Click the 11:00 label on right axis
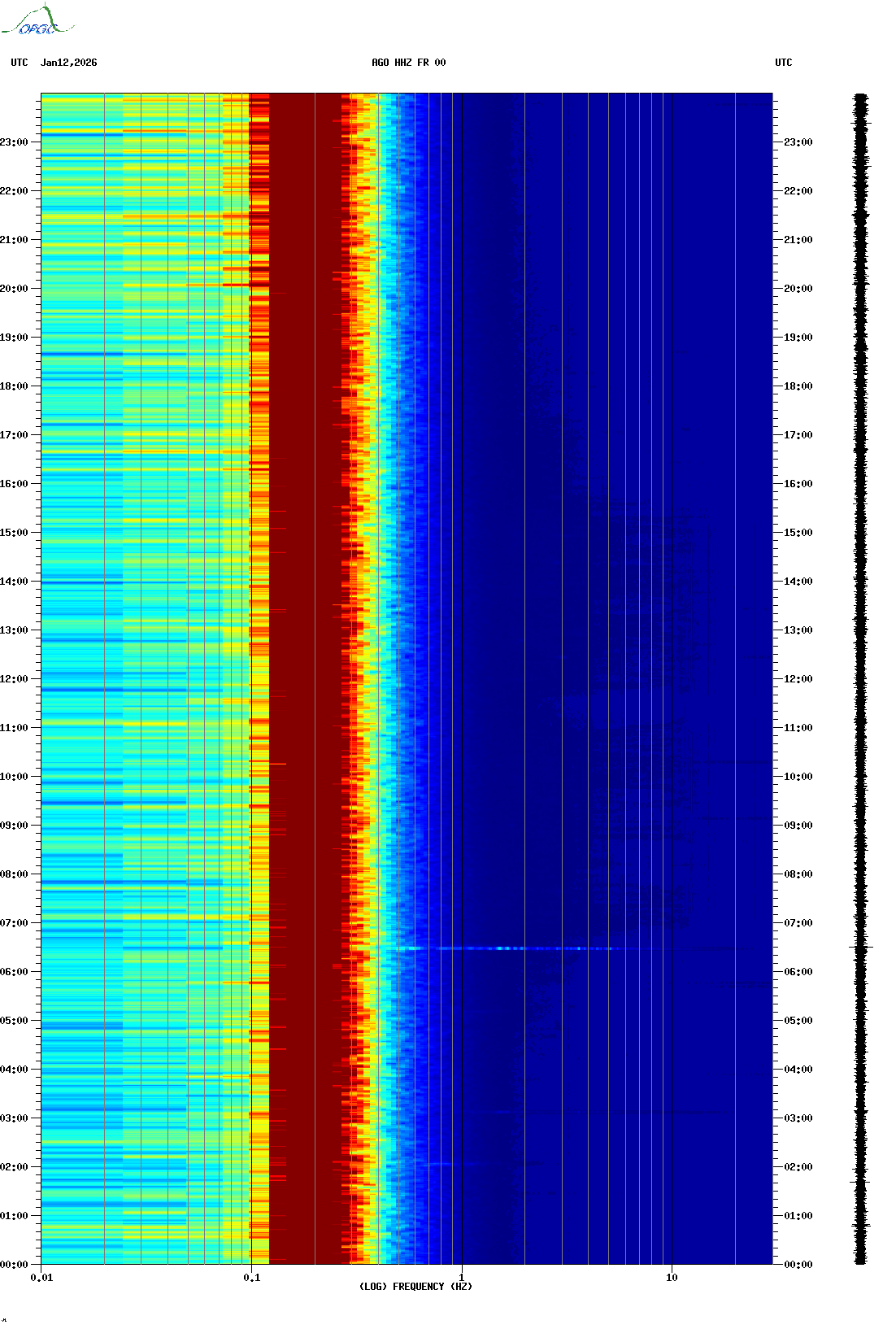896x1329 pixels. coord(798,728)
